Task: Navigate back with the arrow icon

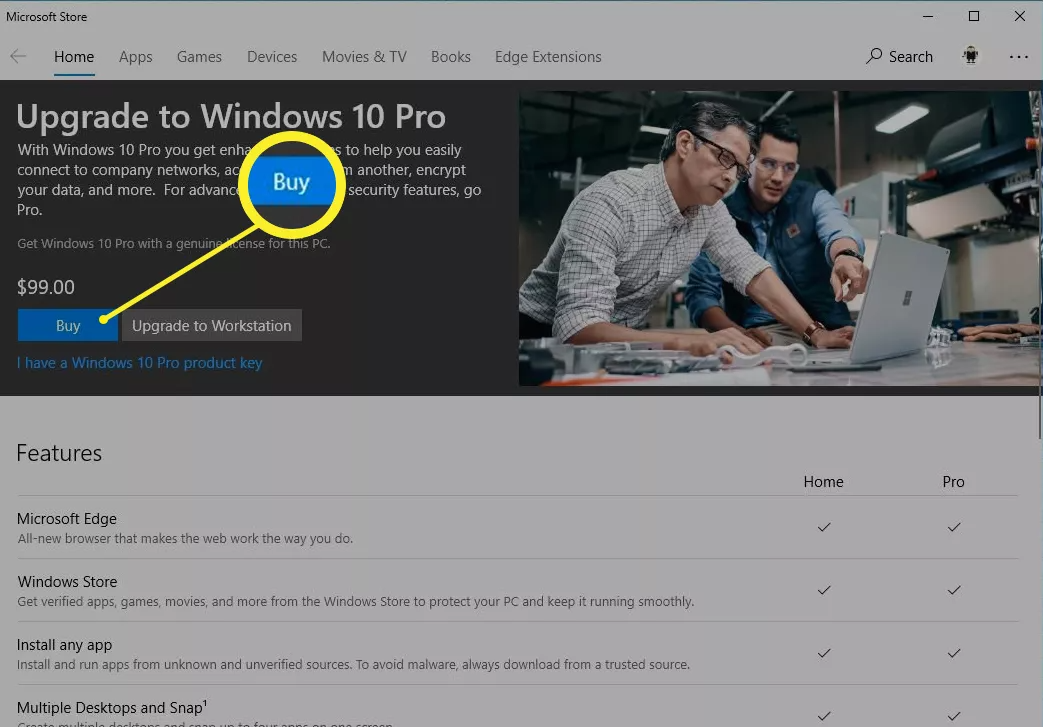Action: click(x=18, y=56)
